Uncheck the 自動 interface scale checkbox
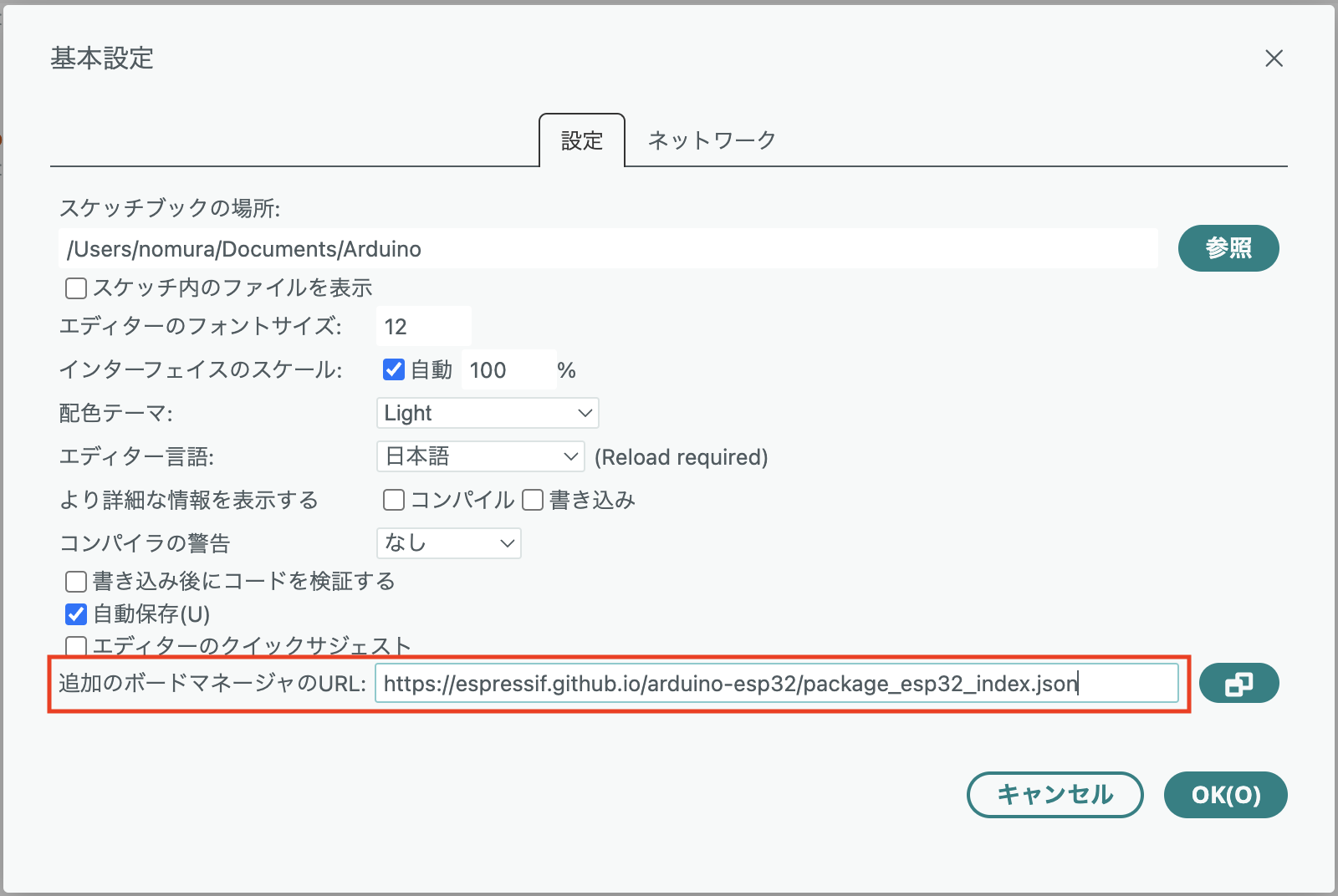This screenshot has height=896, width=1338. (x=394, y=369)
